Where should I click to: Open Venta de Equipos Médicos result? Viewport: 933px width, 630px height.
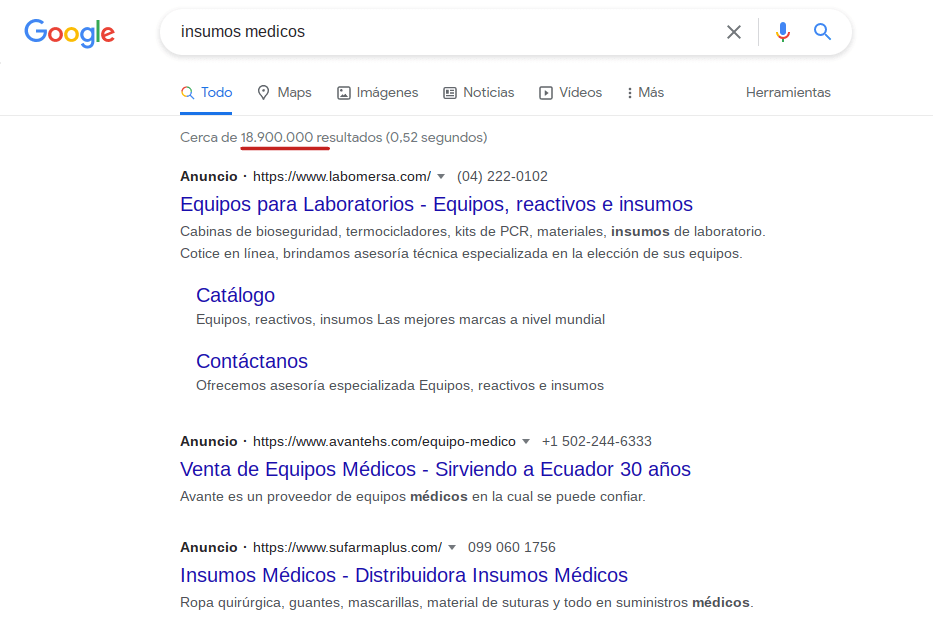435,469
